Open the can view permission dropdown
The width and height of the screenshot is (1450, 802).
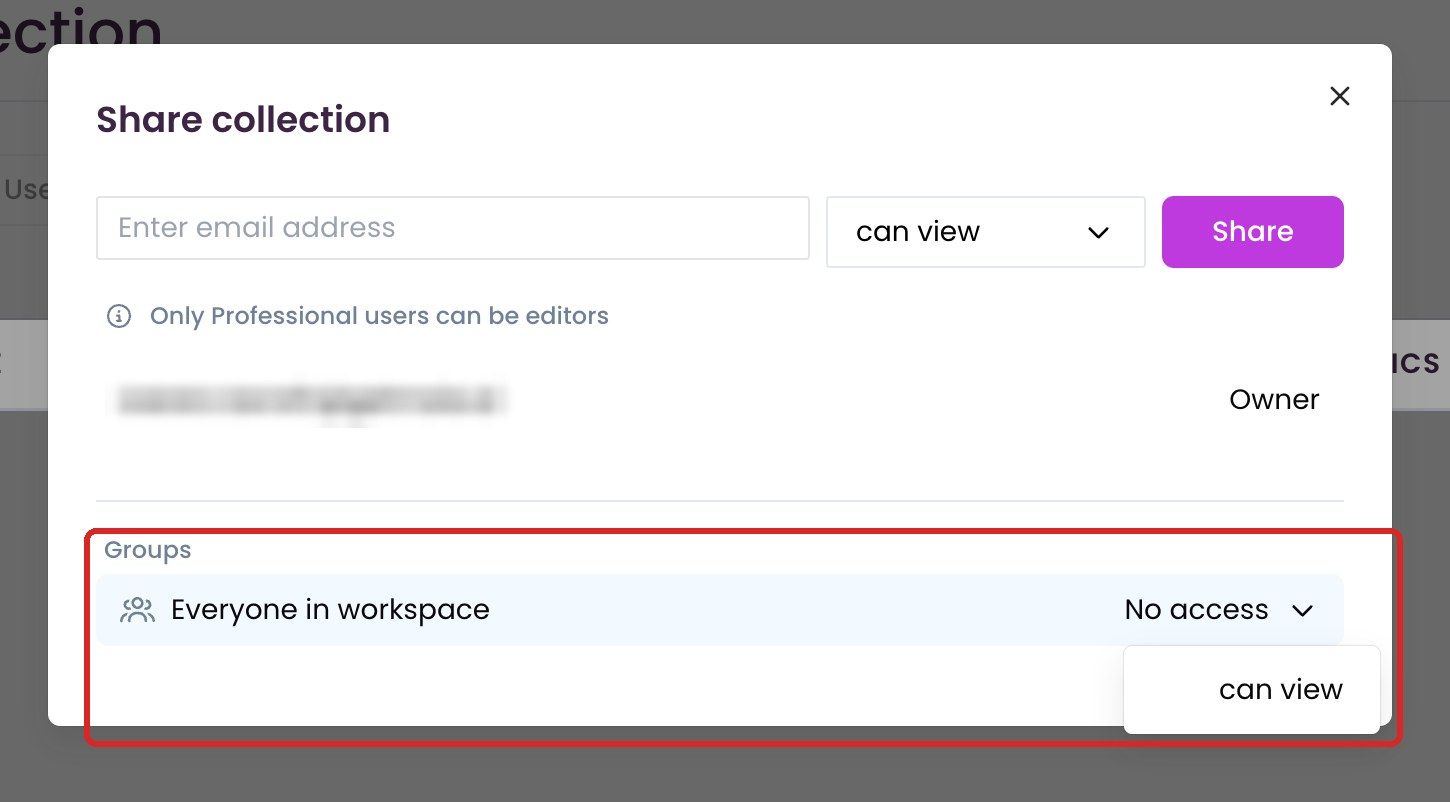[x=985, y=232]
